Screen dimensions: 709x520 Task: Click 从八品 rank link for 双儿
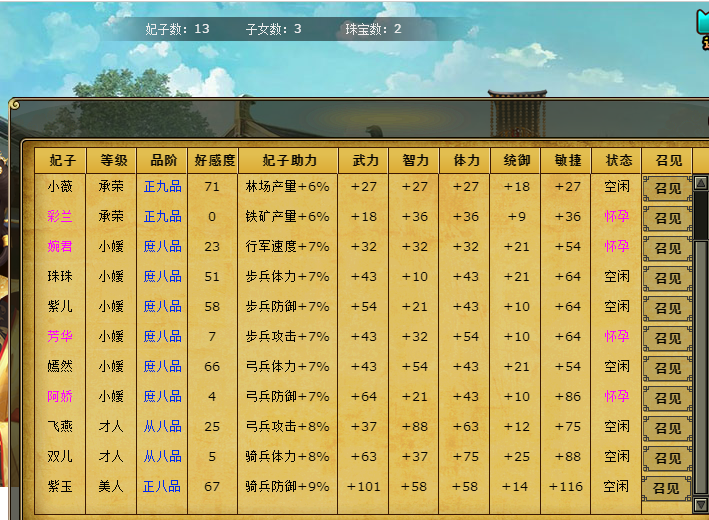[x=162, y=456]
